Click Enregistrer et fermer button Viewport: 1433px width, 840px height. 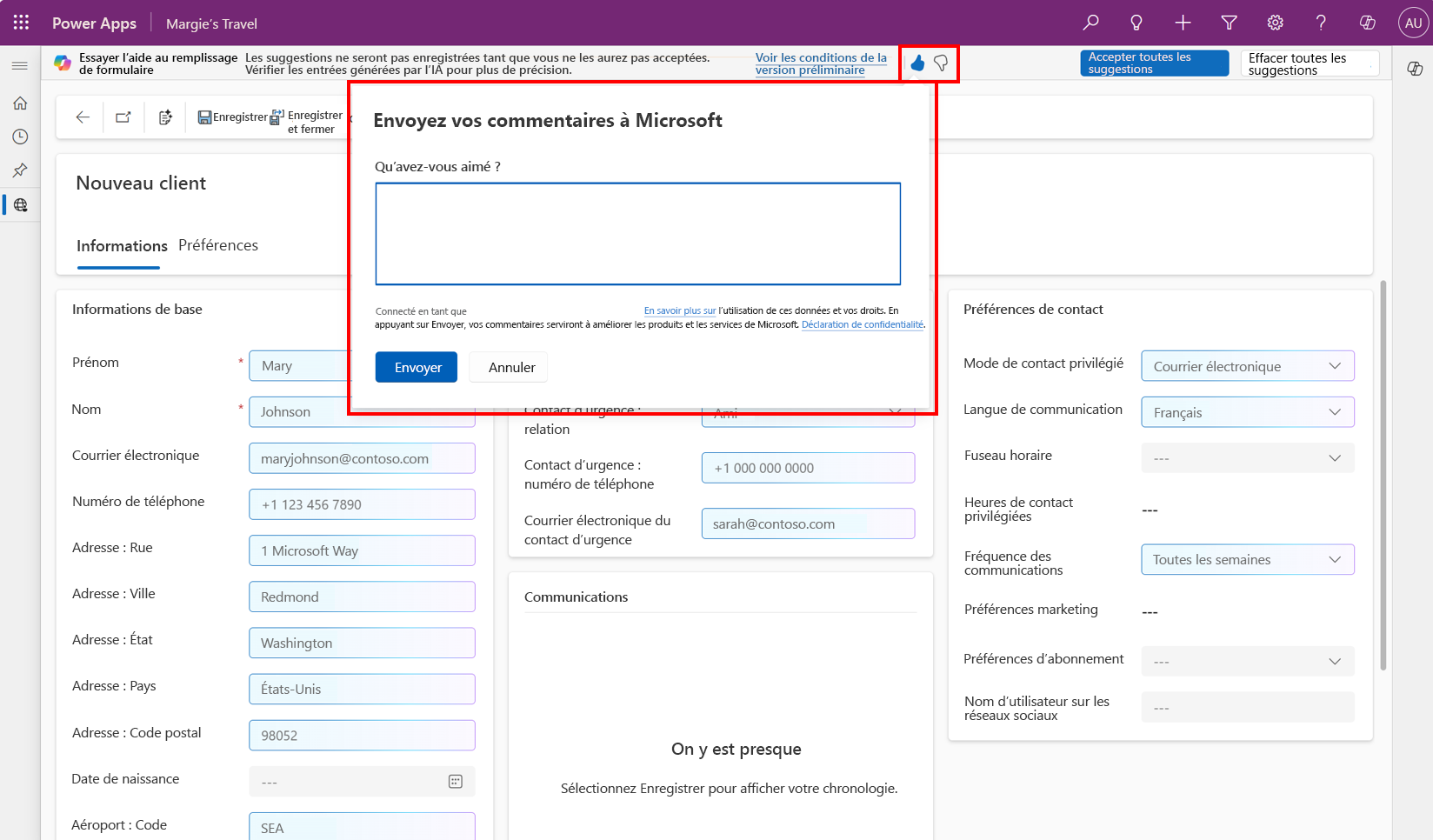[x=307, y=122]
